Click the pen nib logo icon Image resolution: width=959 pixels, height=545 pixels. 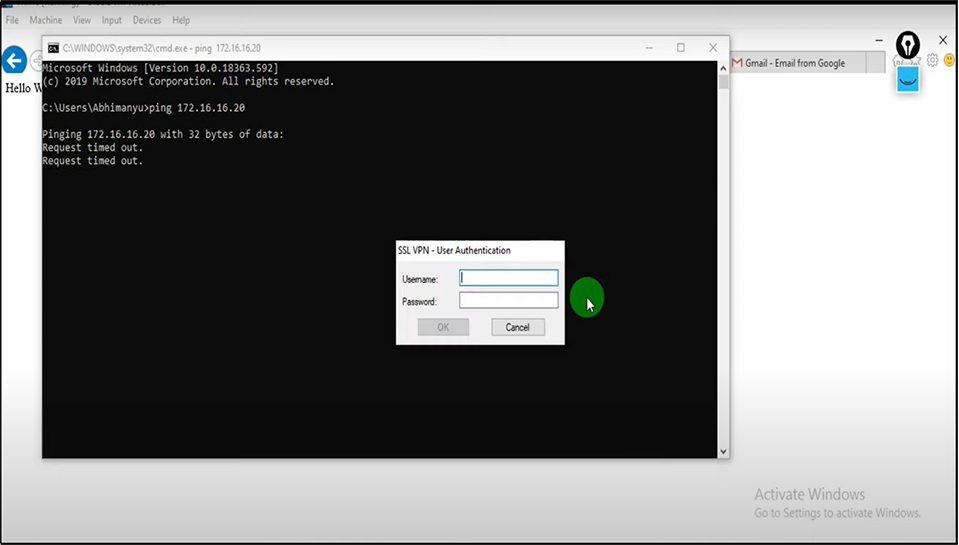[907, 44]
